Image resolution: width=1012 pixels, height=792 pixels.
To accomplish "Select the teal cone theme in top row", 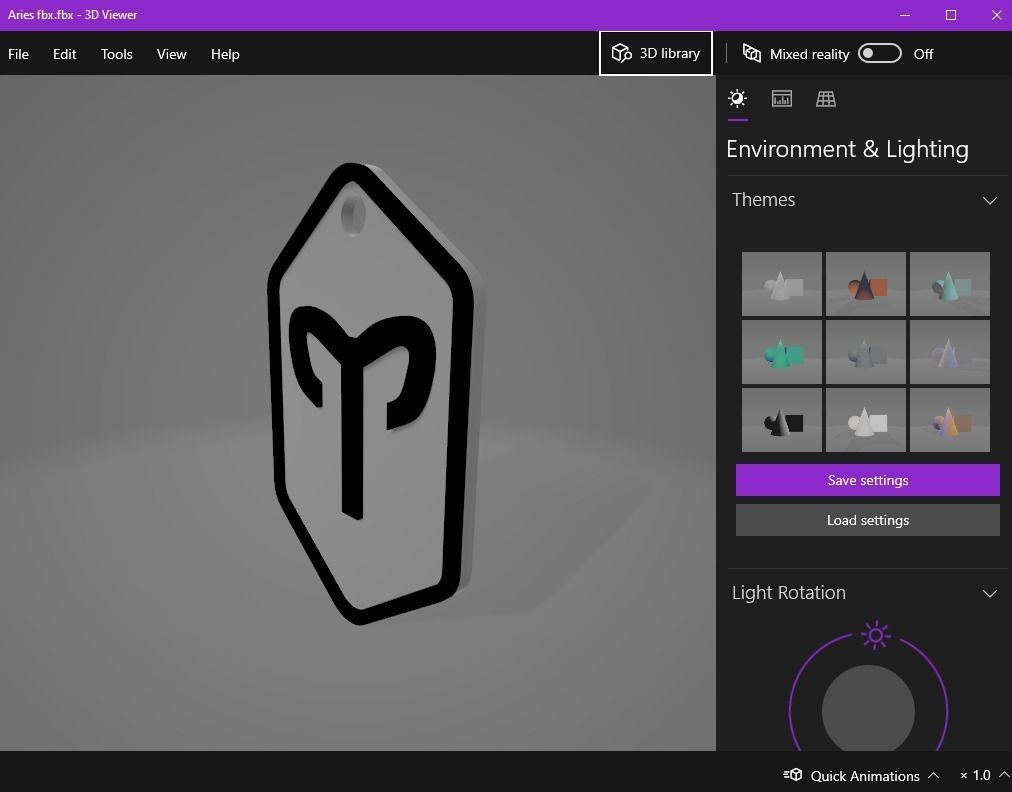I will [x=949, y=284].
